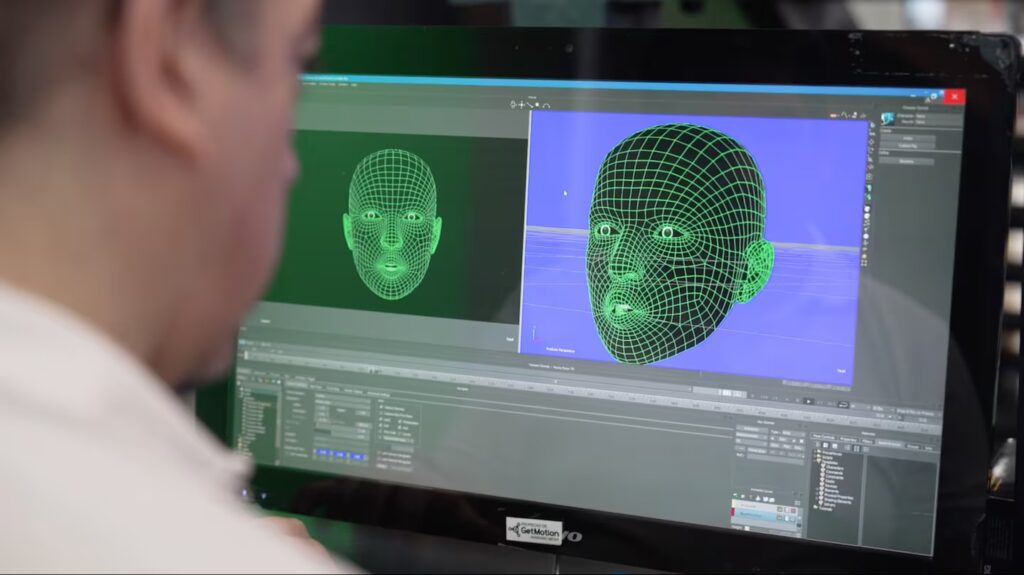The height and width of the screenshot is (575, 1024).
Task: Step one frame forward in transport controls
Action: point(820,402)
